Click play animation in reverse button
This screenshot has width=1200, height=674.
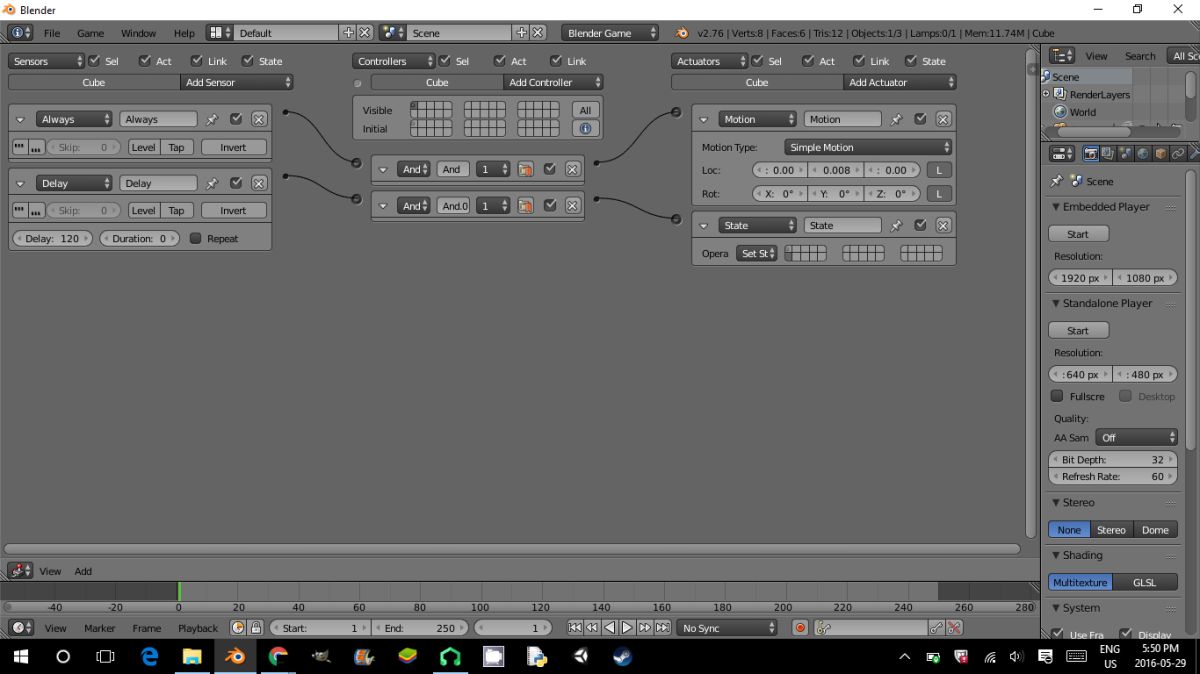(x=609, y=628)
